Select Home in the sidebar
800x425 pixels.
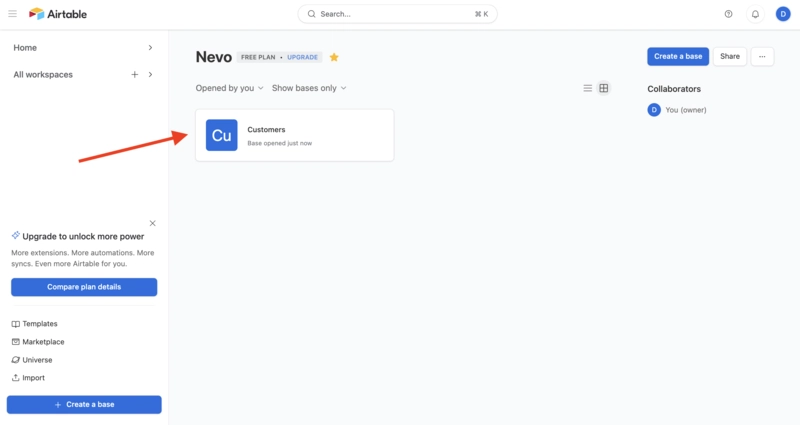coord(25,47)
